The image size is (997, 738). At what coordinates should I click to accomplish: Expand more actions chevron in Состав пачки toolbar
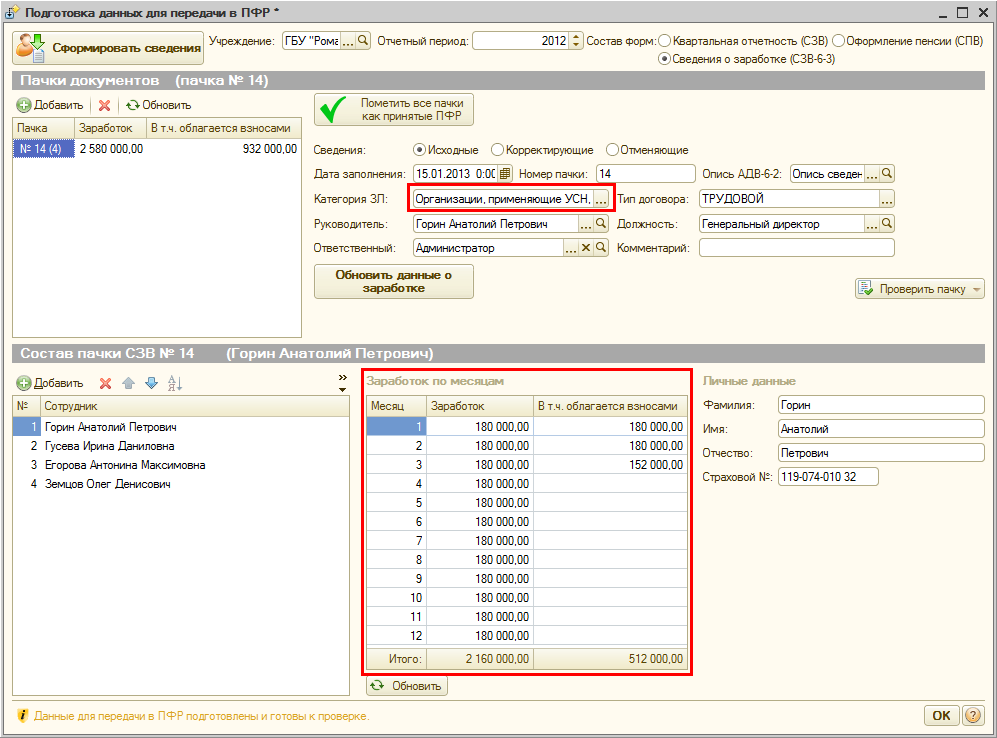coord(343,379)
